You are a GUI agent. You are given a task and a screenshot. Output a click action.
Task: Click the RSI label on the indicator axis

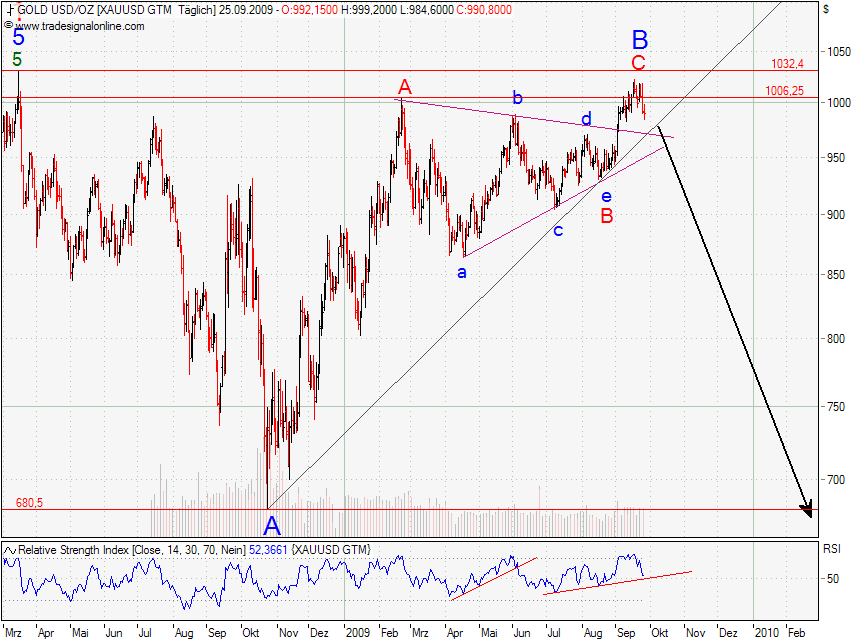(x=831, y=549)
